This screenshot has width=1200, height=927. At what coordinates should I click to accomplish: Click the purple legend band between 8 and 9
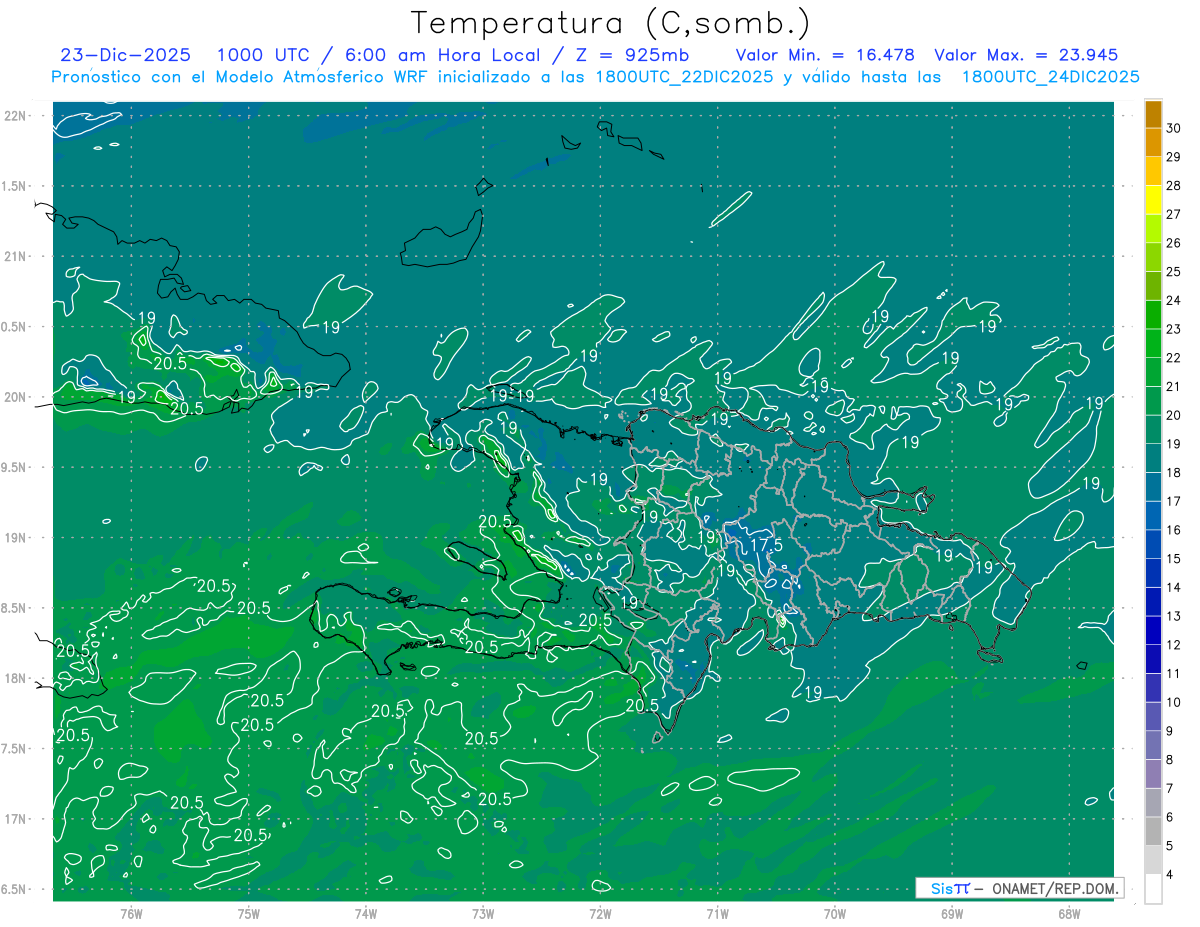click(1153, 745)
